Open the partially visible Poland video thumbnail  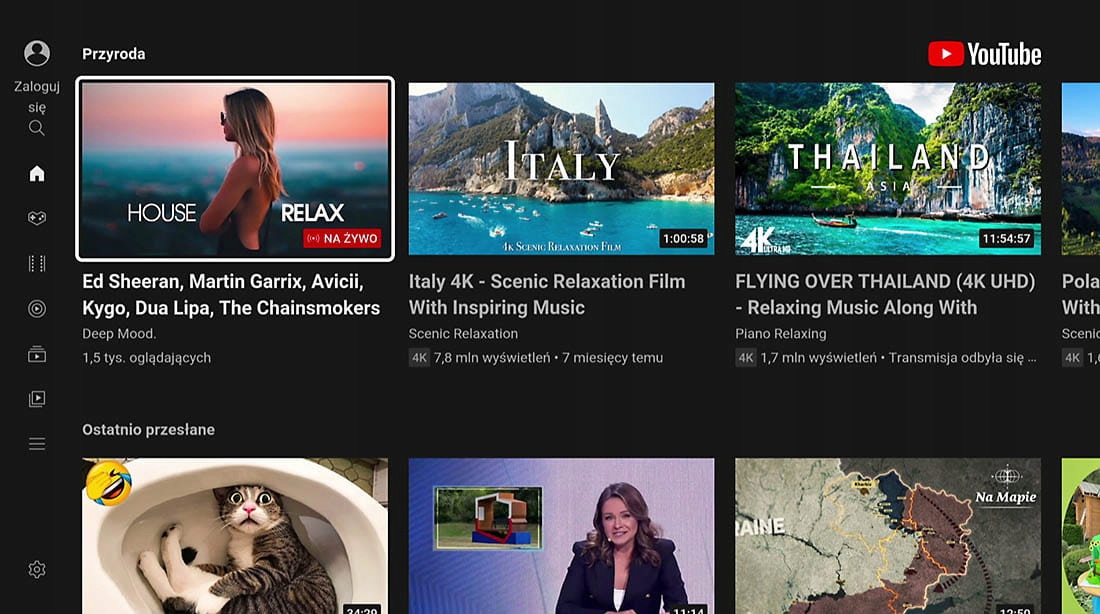point(1081,169)
